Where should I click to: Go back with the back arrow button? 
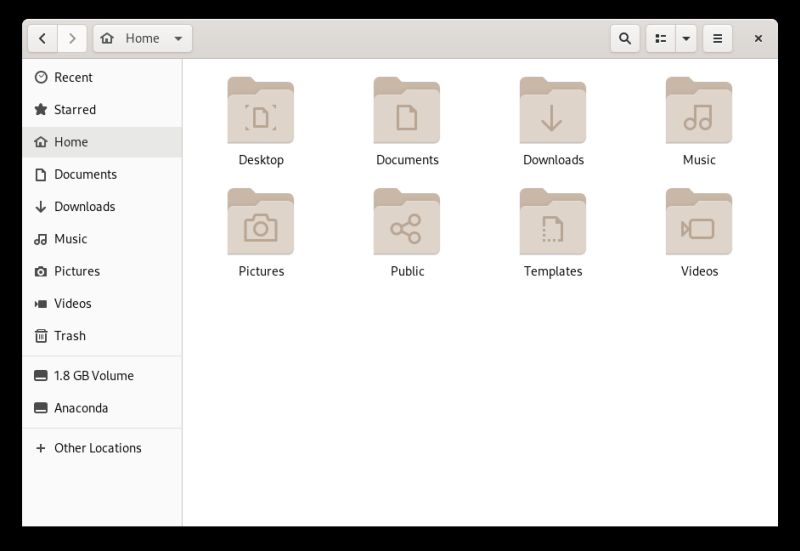coord(43,38)
